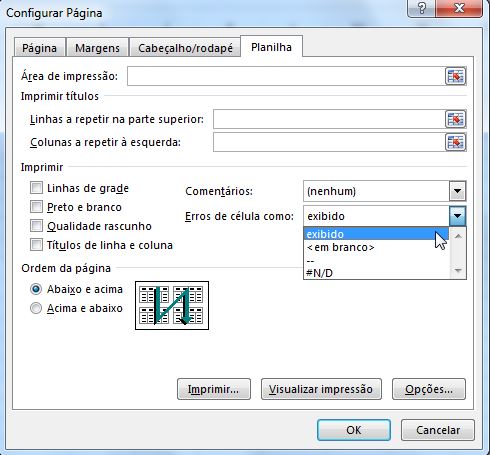Click range selector icon for Colunas a repetir
The image size is (490, 455).
click(x=455, y=142)
